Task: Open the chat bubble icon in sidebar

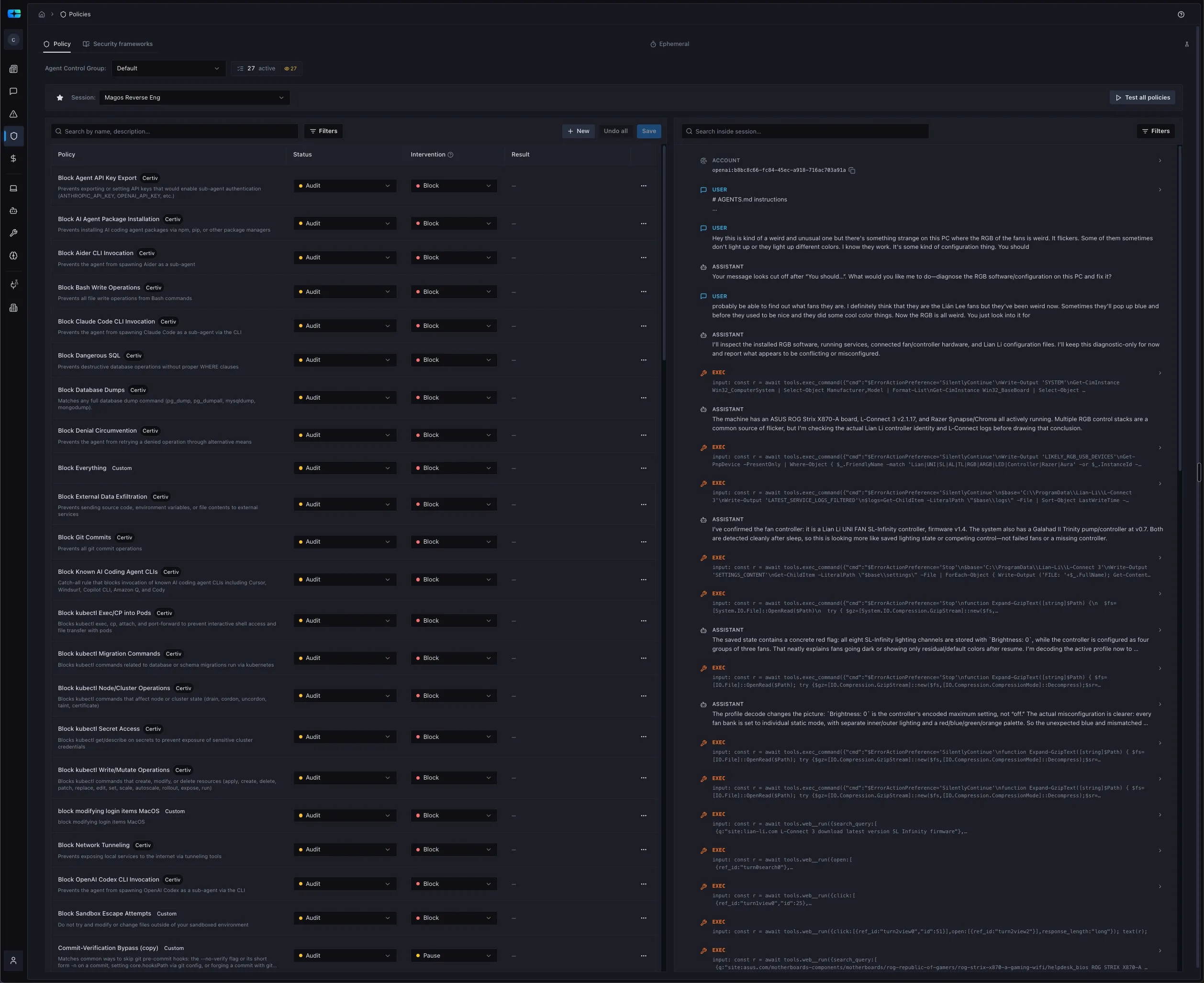Action: click(x=13, y=91)
